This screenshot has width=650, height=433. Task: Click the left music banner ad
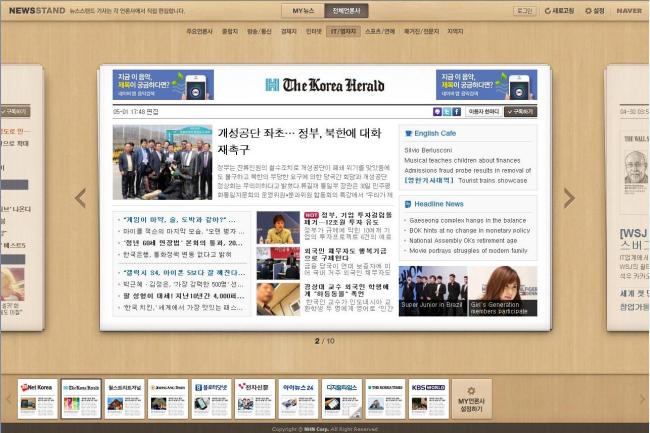click(163, 85)
